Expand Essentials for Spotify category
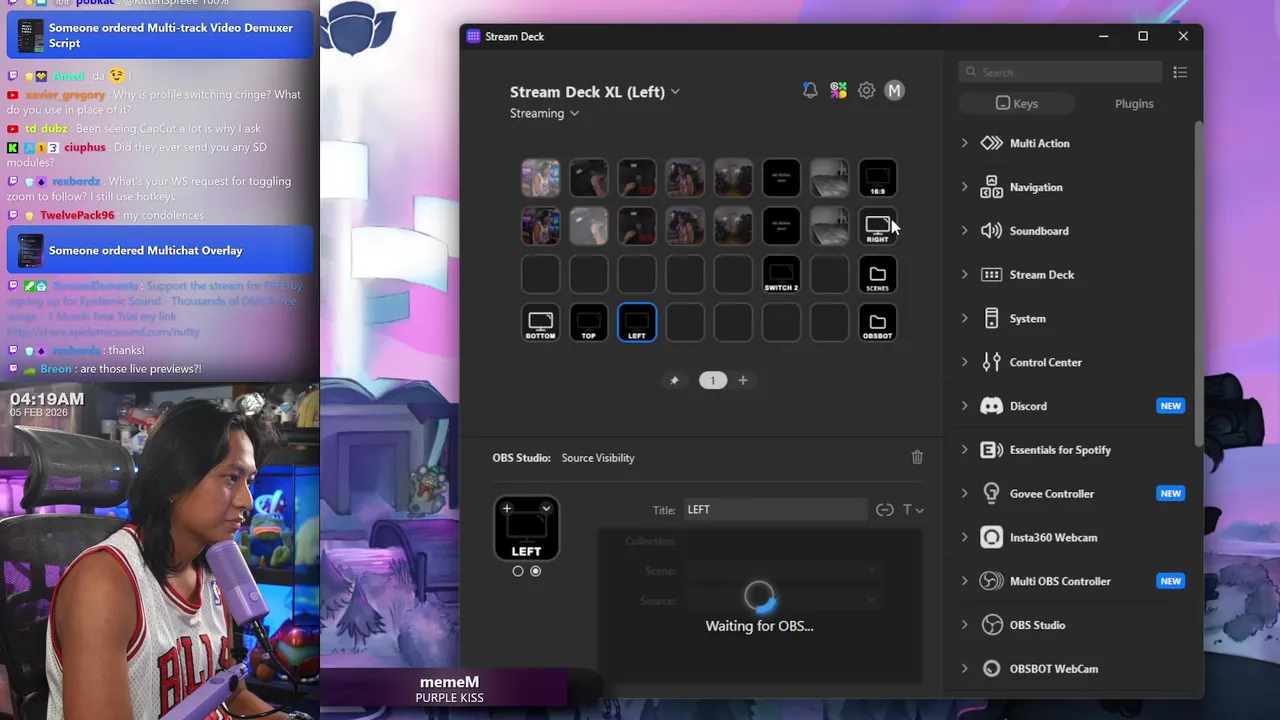The height and width of the screenshot is (720, 1280). (x=964, y=450)
